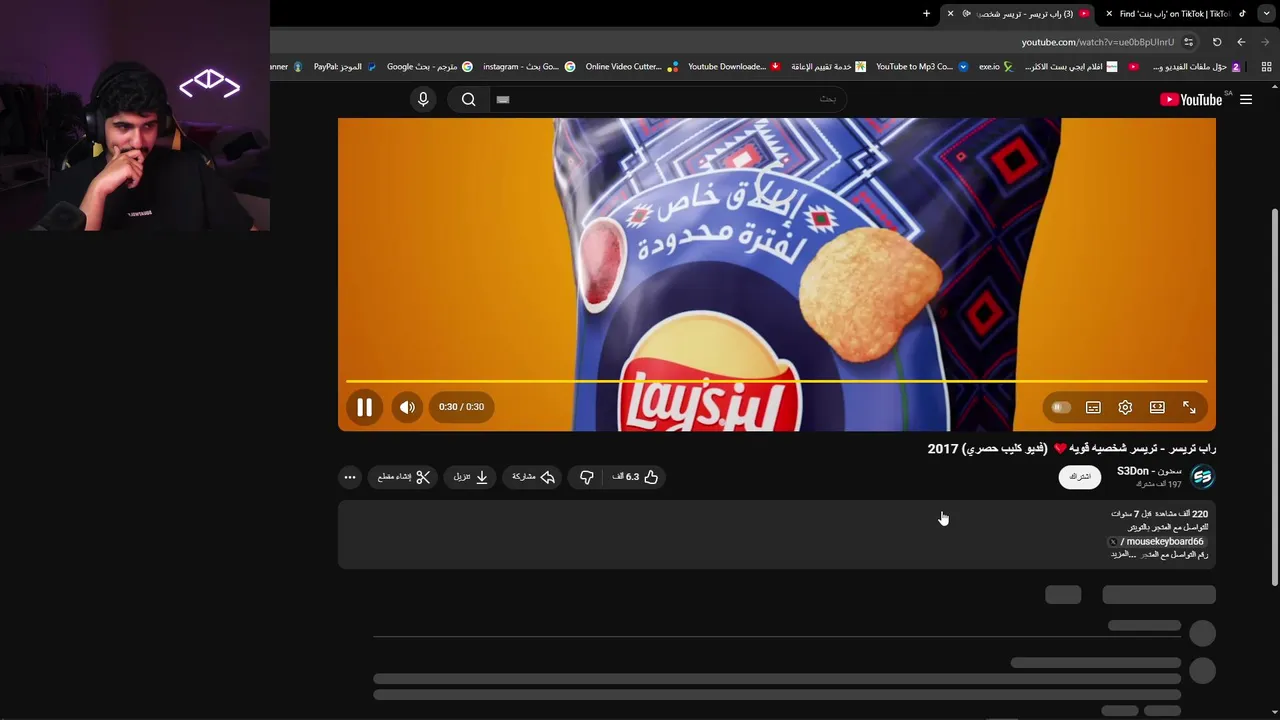Open the S3Don channel avatar
Screen dimensions: 1280x720
pyautogui.click(x=1202, y=477)
